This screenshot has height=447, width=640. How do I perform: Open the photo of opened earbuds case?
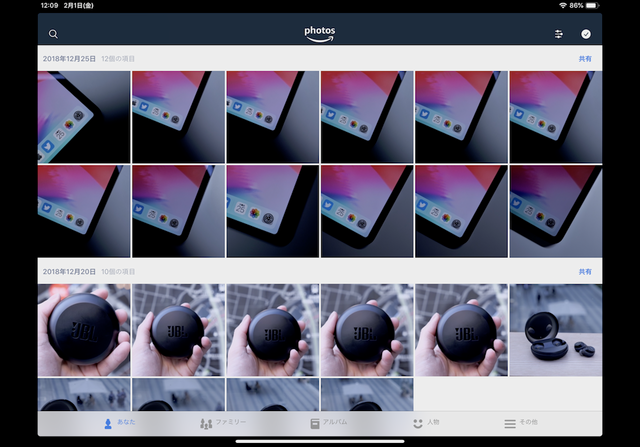point(556,330)
